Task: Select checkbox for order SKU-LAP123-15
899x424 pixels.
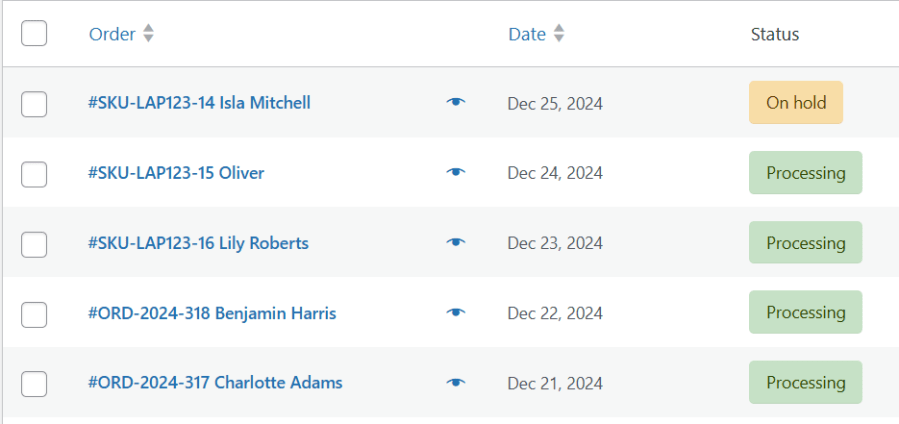Action: click(x=34, y=174)
